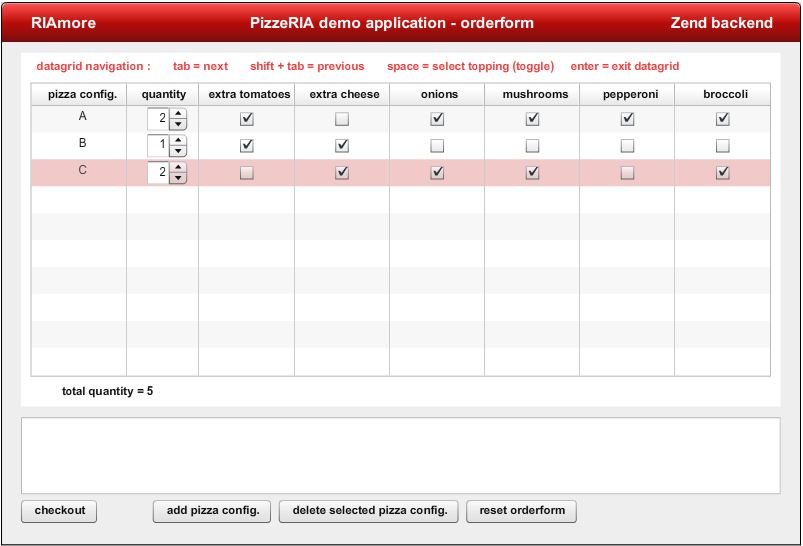
Task: Check pepperoni for pizza C
Action: point(627,173)
